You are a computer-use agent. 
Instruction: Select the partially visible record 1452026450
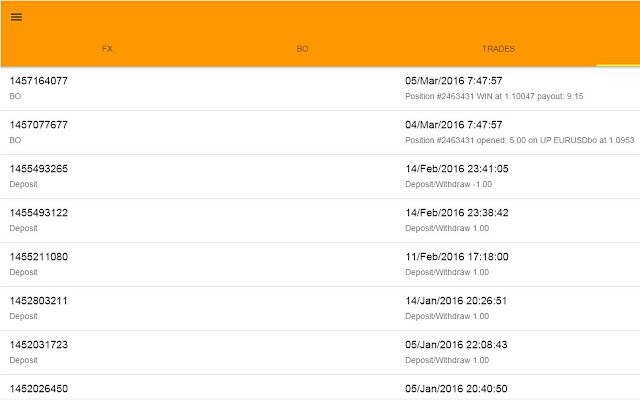click(x=39, y=388)
